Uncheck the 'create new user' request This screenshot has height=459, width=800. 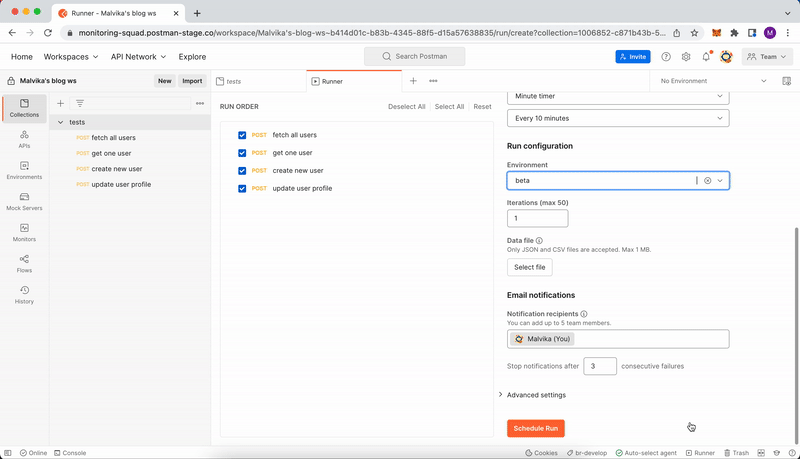[x=242, y=171]
